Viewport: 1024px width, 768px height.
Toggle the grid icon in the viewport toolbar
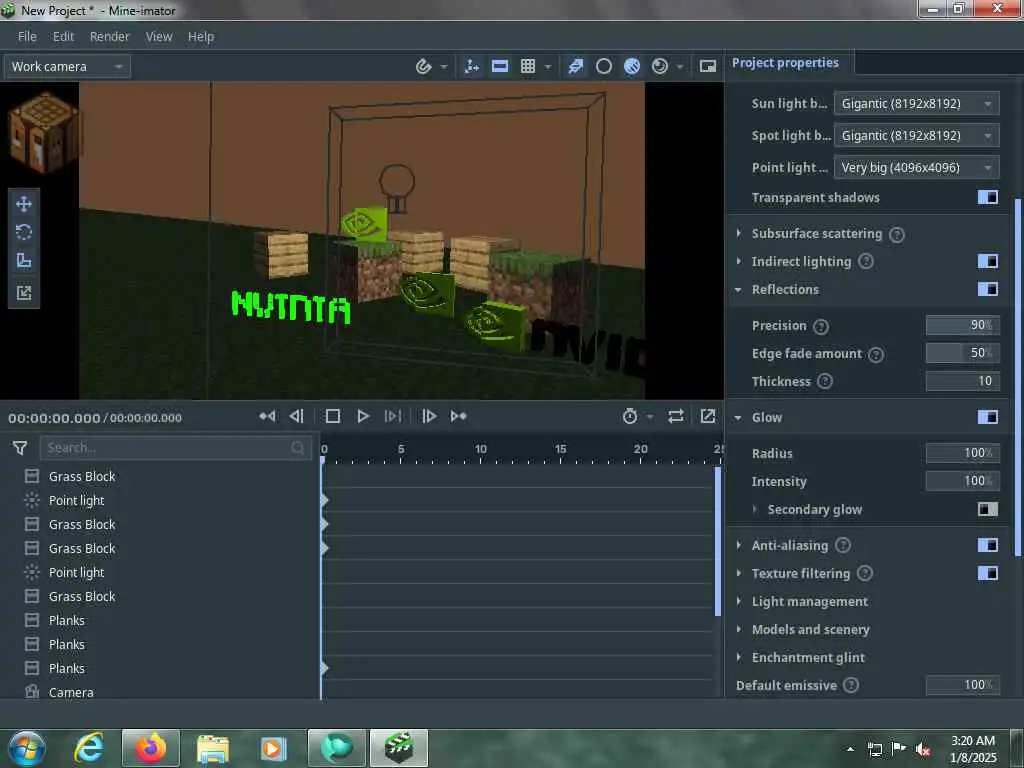coord(528,66)
